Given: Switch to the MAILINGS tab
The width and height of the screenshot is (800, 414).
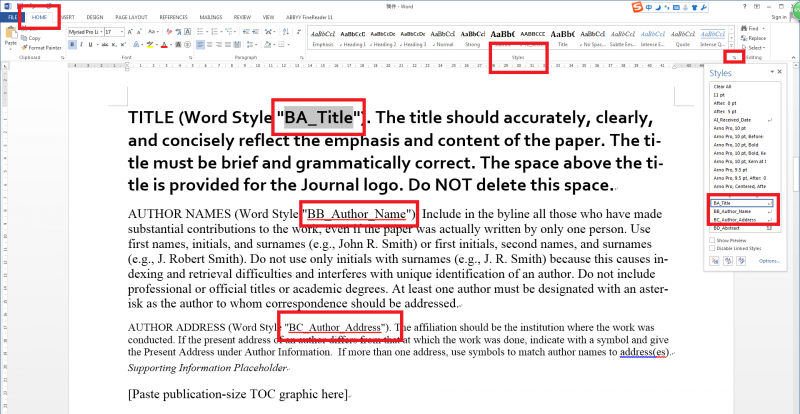Looking at the screenshot, I should coord(211,17).
